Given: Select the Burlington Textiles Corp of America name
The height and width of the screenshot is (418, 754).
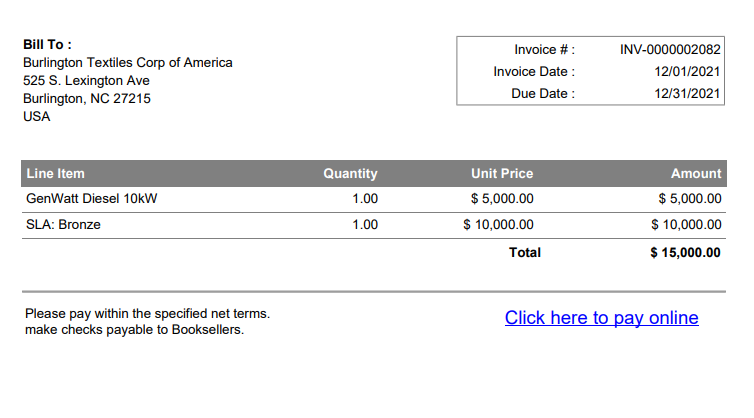Looking at the screenshot, I should tap(127, 63).
